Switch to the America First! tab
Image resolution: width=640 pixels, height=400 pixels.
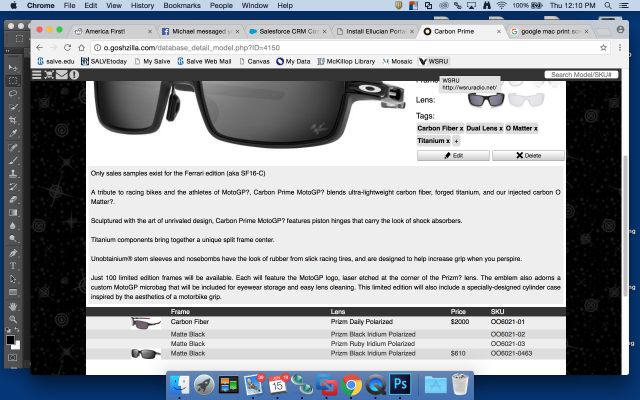112,31
